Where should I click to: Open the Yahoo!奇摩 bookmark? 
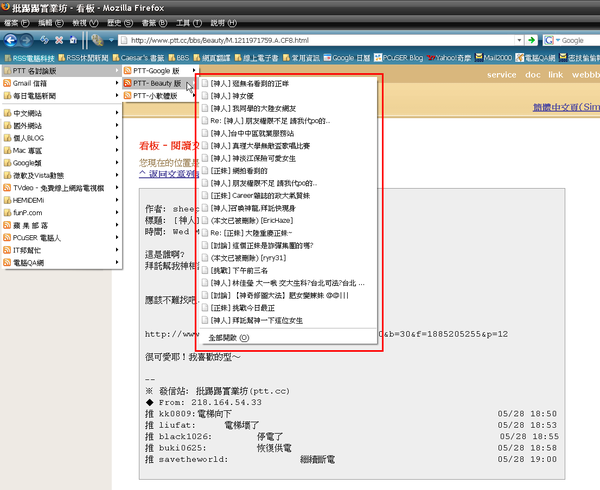(449, 58)
